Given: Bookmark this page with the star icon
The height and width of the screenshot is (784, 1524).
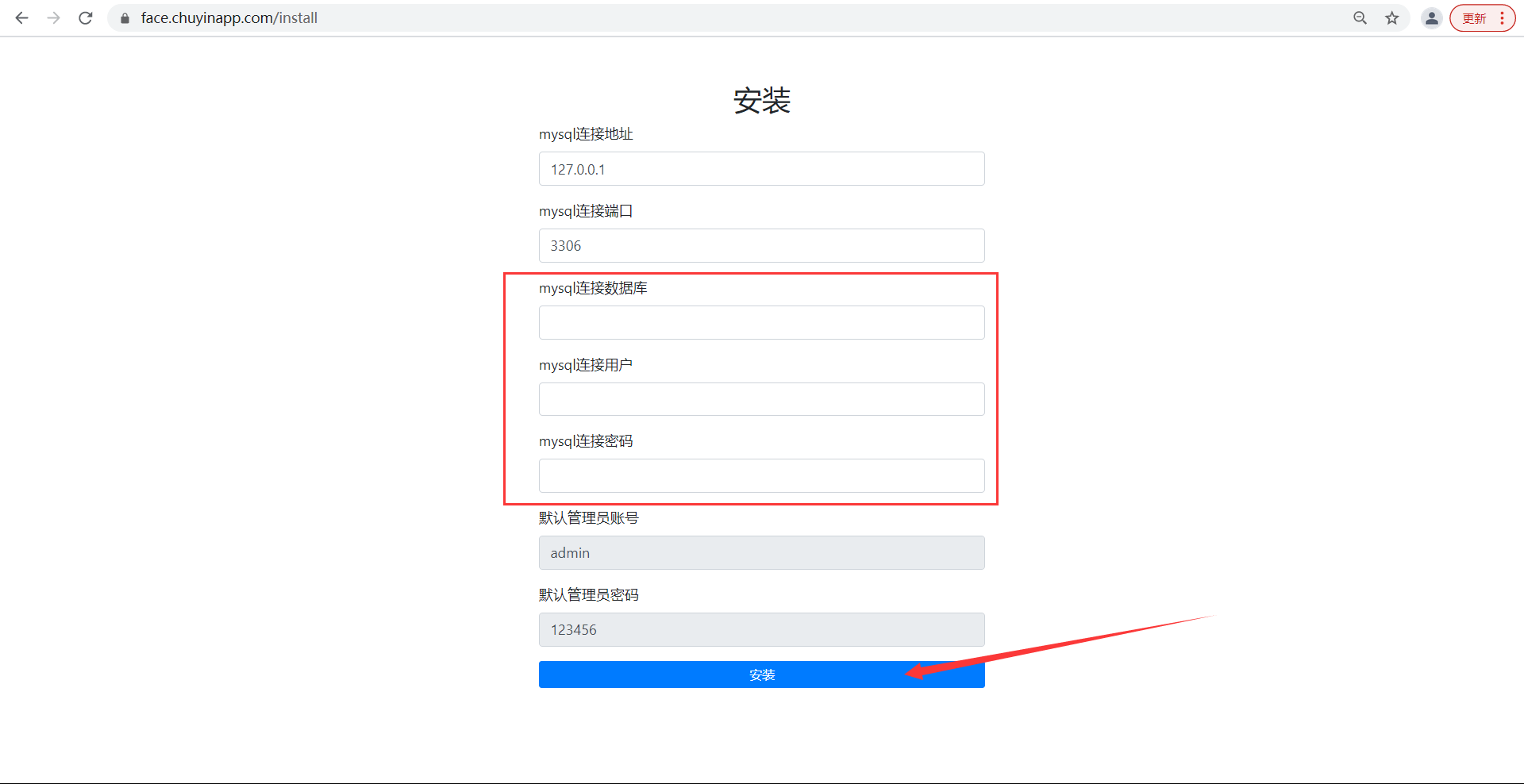Looking at the screenshot, I should pyautogui.click(x=1392, y=17).
